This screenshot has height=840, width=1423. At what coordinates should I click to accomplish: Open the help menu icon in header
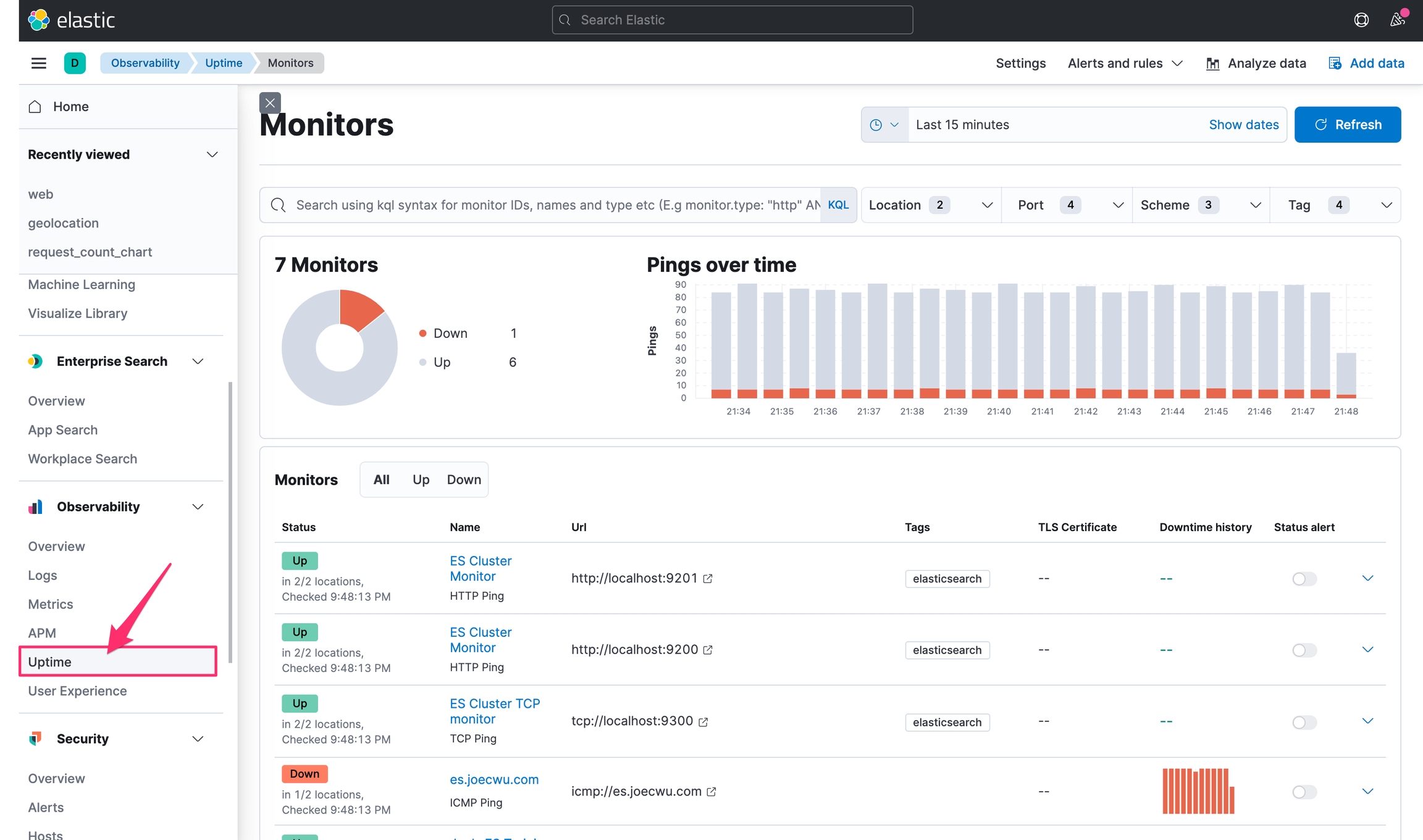pyautogui.click(x=1361, y=20)
